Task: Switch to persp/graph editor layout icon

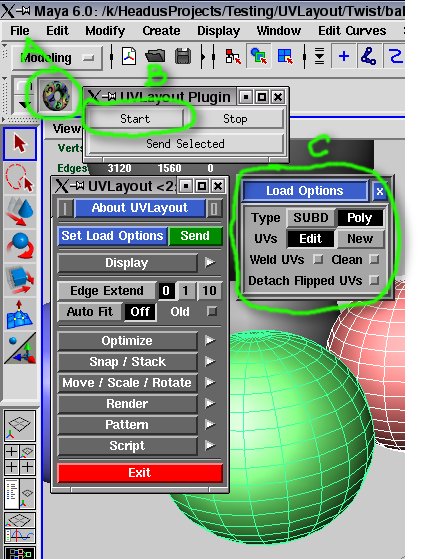Action: click(x=20, y=528)
